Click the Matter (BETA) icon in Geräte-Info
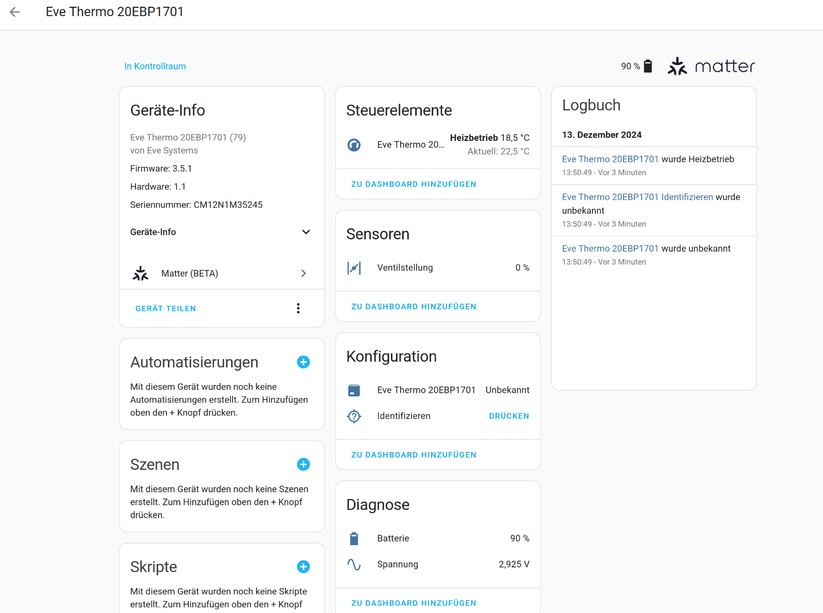This screenshot has width=823, height=613. click(141, 272)
